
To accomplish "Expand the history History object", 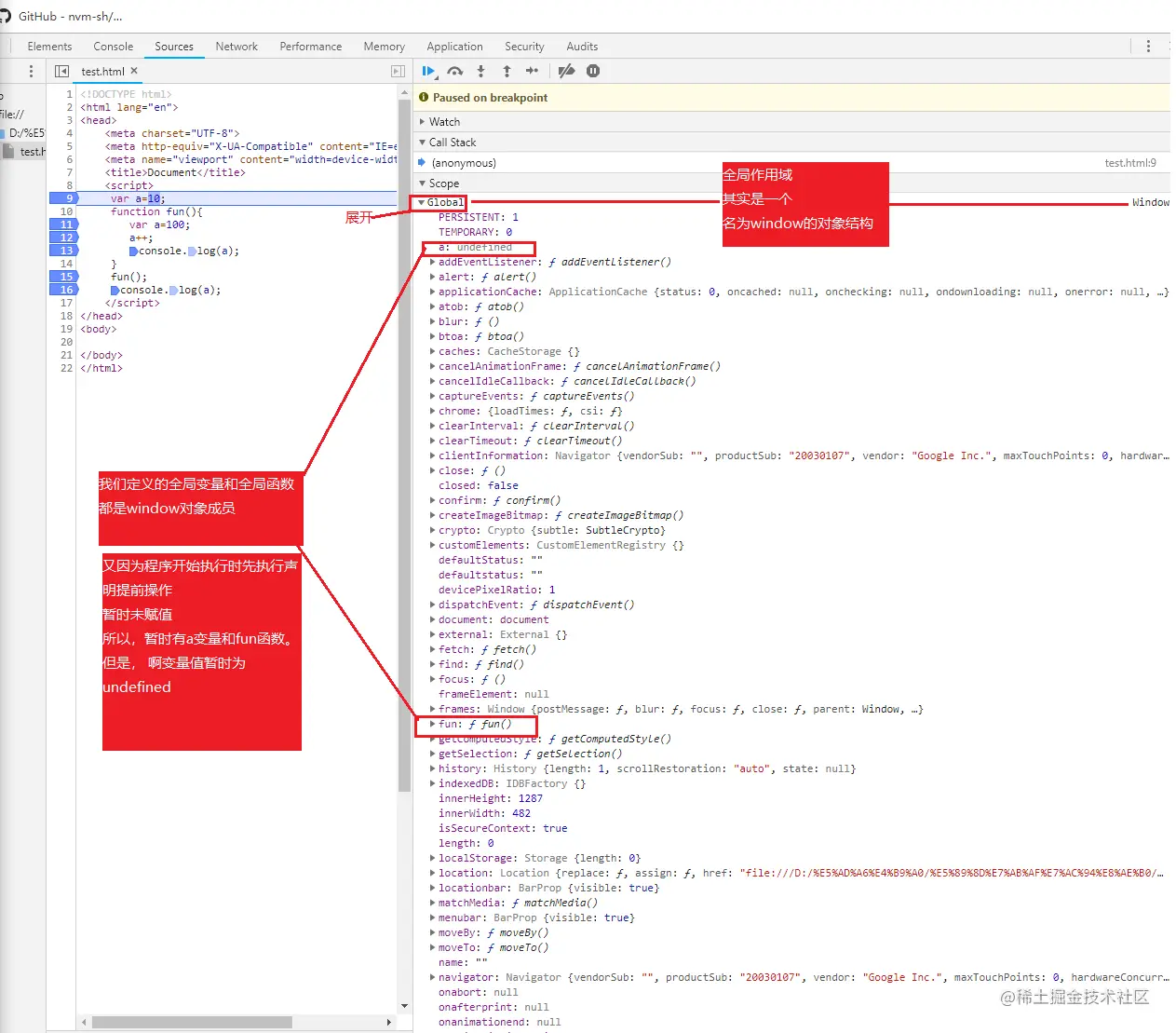I will point(432,768).
